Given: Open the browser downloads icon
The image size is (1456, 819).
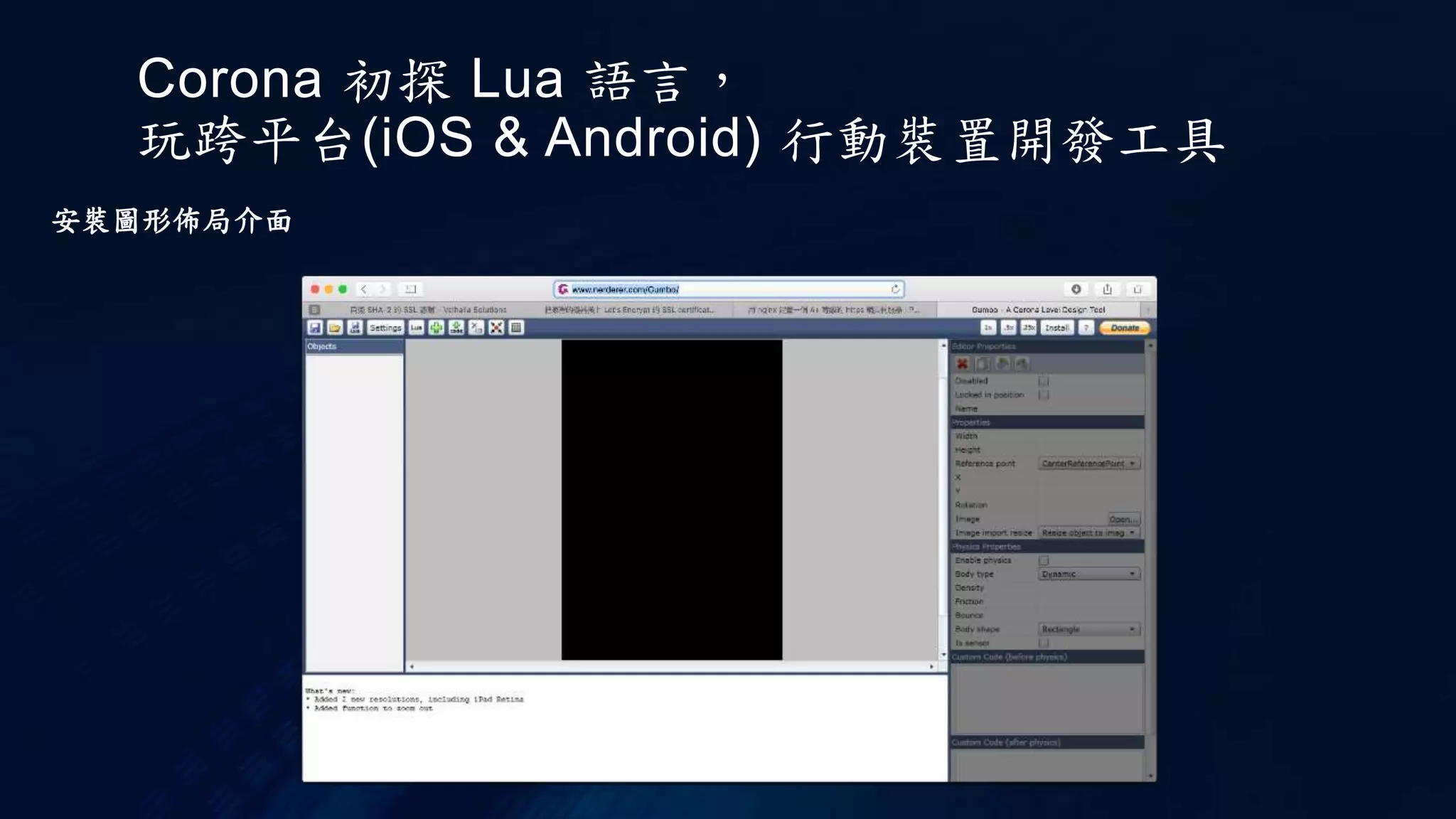Looking at the screenshot, I should point(1076,289).
